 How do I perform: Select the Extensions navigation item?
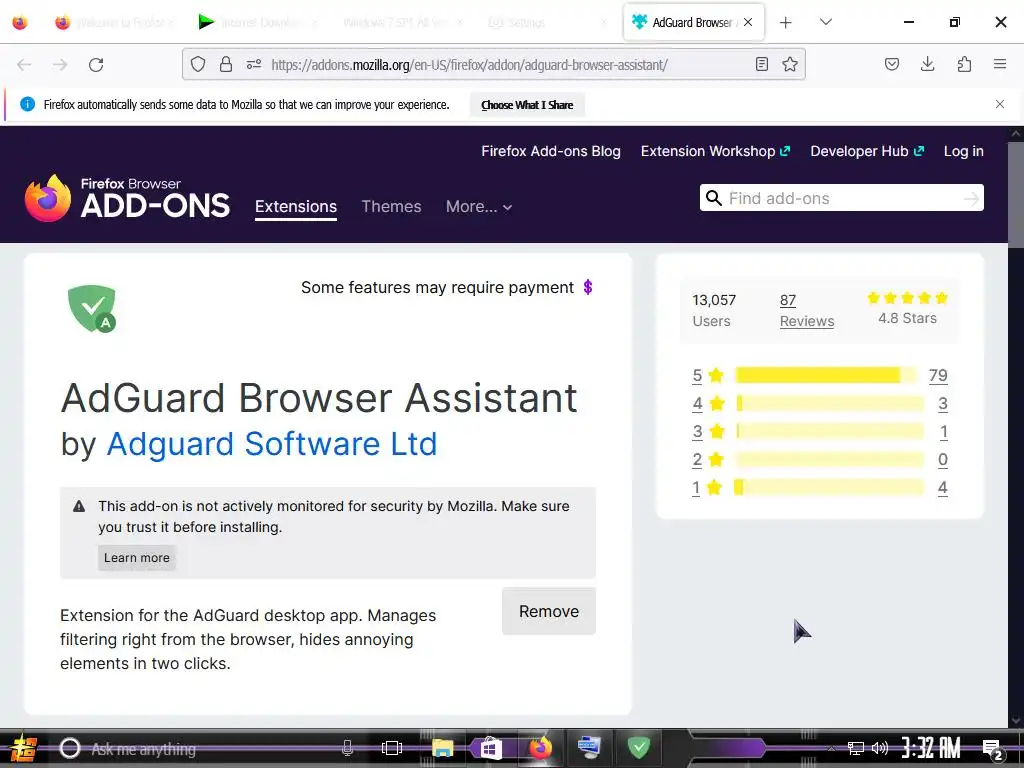(x=296, y=206)
